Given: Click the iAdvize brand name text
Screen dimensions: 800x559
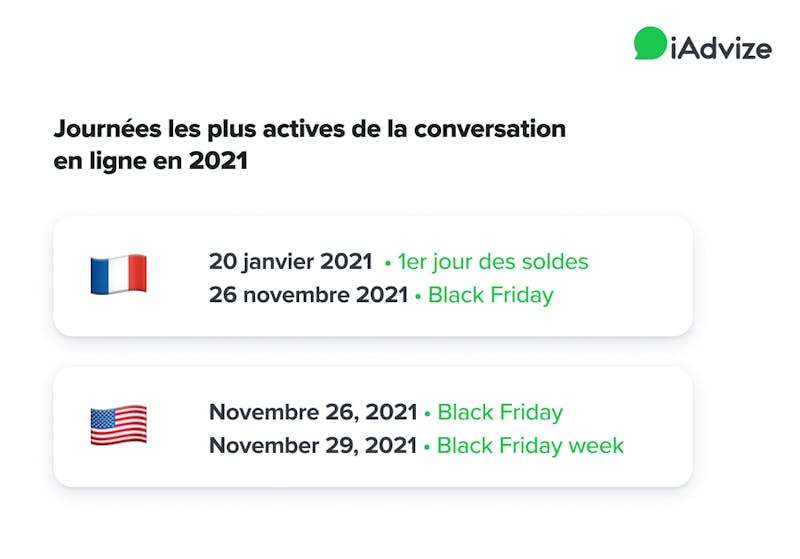Looking at the screenshot, I should coord(721,49).
